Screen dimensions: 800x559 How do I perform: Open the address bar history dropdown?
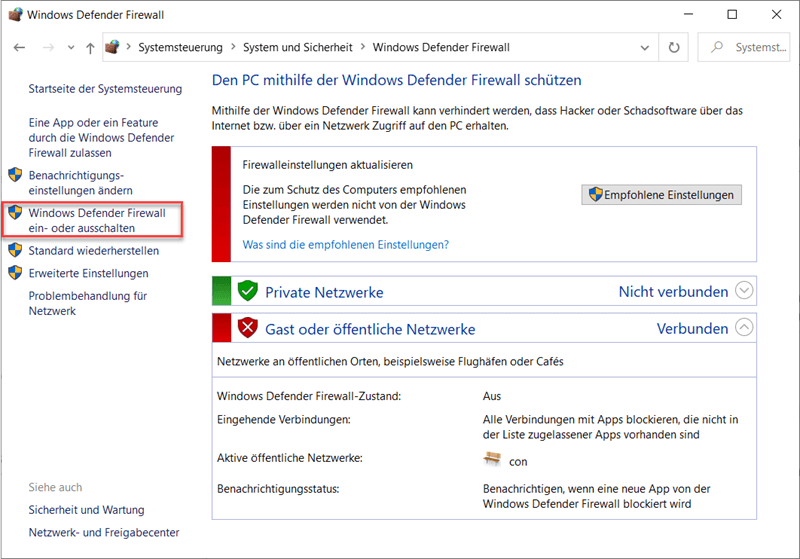[x=645, y=48]
